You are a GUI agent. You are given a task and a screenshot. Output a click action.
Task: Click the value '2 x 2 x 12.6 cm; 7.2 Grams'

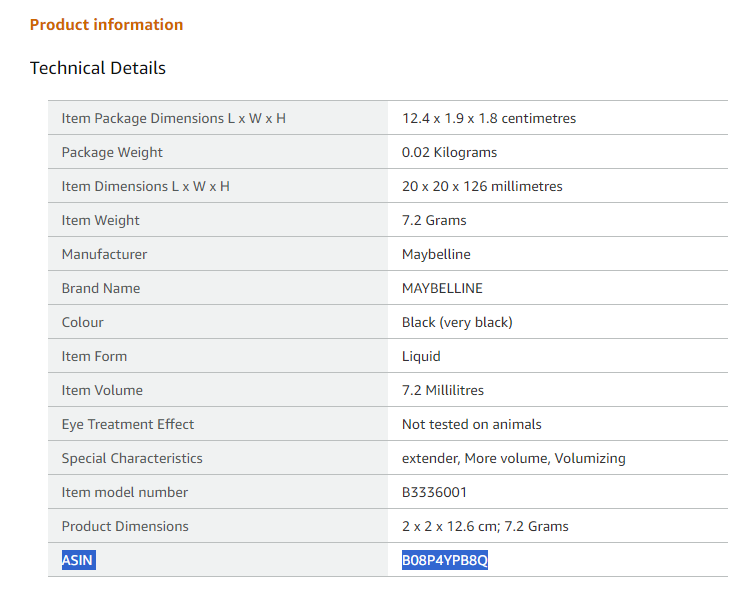(485, 526)
